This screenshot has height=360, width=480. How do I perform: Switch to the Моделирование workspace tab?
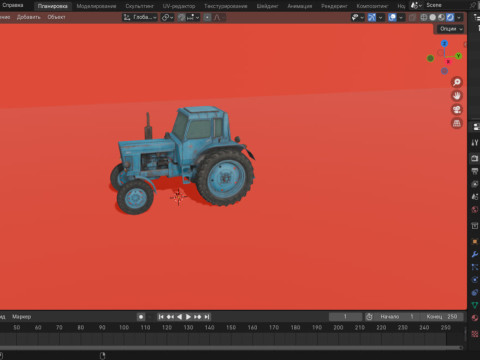(x=96, y=6)
